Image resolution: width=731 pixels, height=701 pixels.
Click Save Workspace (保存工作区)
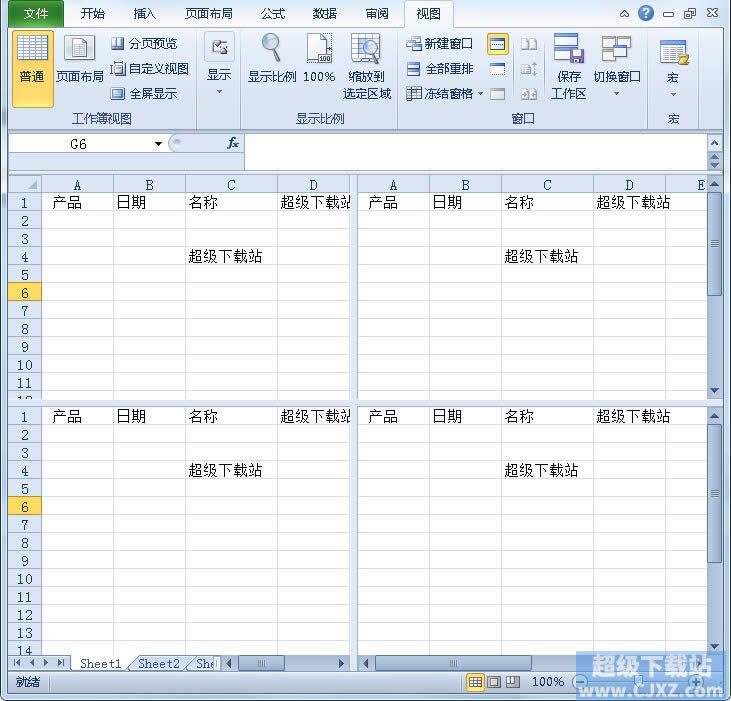568,67
